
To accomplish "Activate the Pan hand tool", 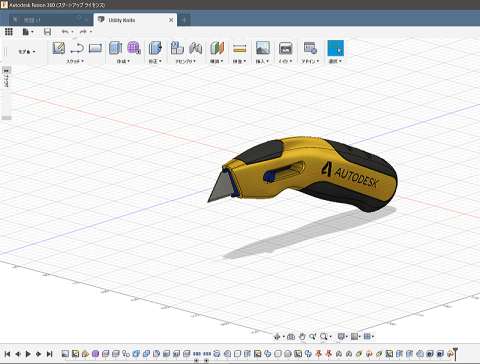I will tap(302, 337).
